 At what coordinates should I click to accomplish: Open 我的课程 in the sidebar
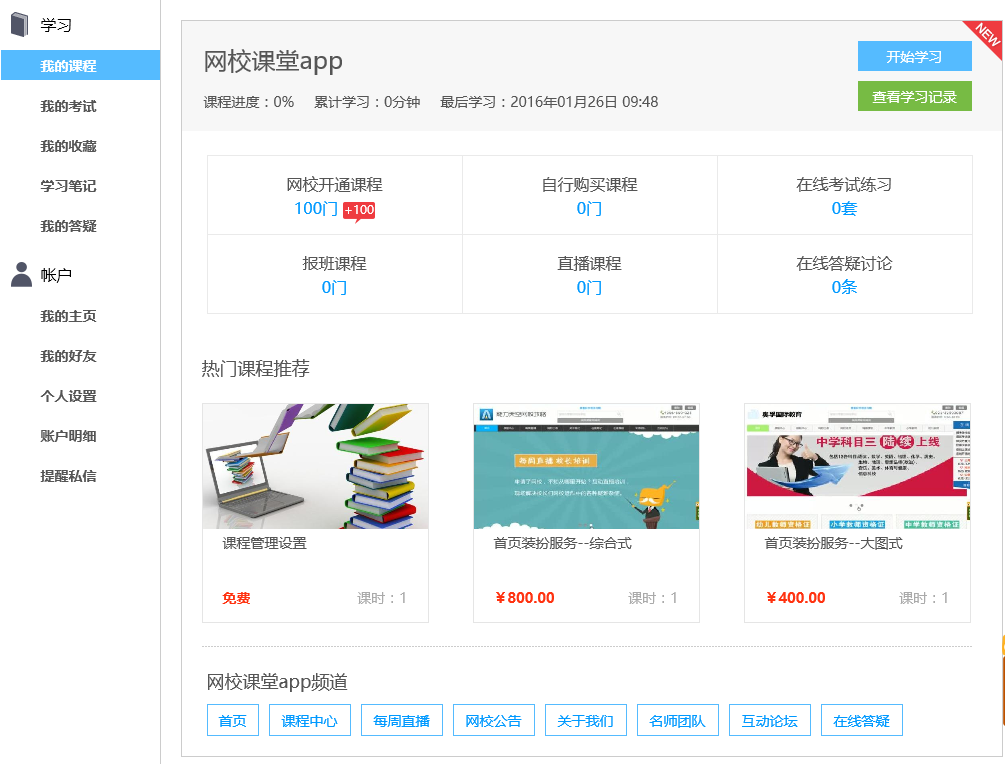pos(68,66)
